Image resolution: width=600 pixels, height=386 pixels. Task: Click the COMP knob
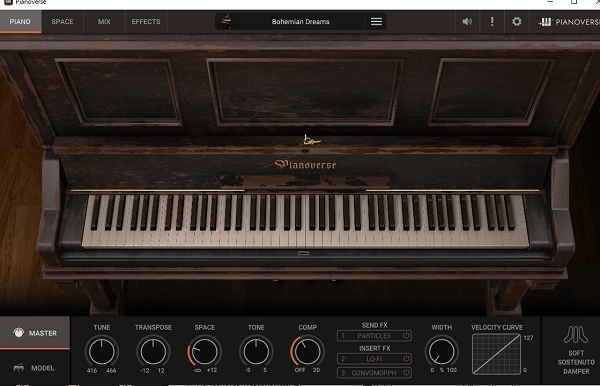(307, 351)
